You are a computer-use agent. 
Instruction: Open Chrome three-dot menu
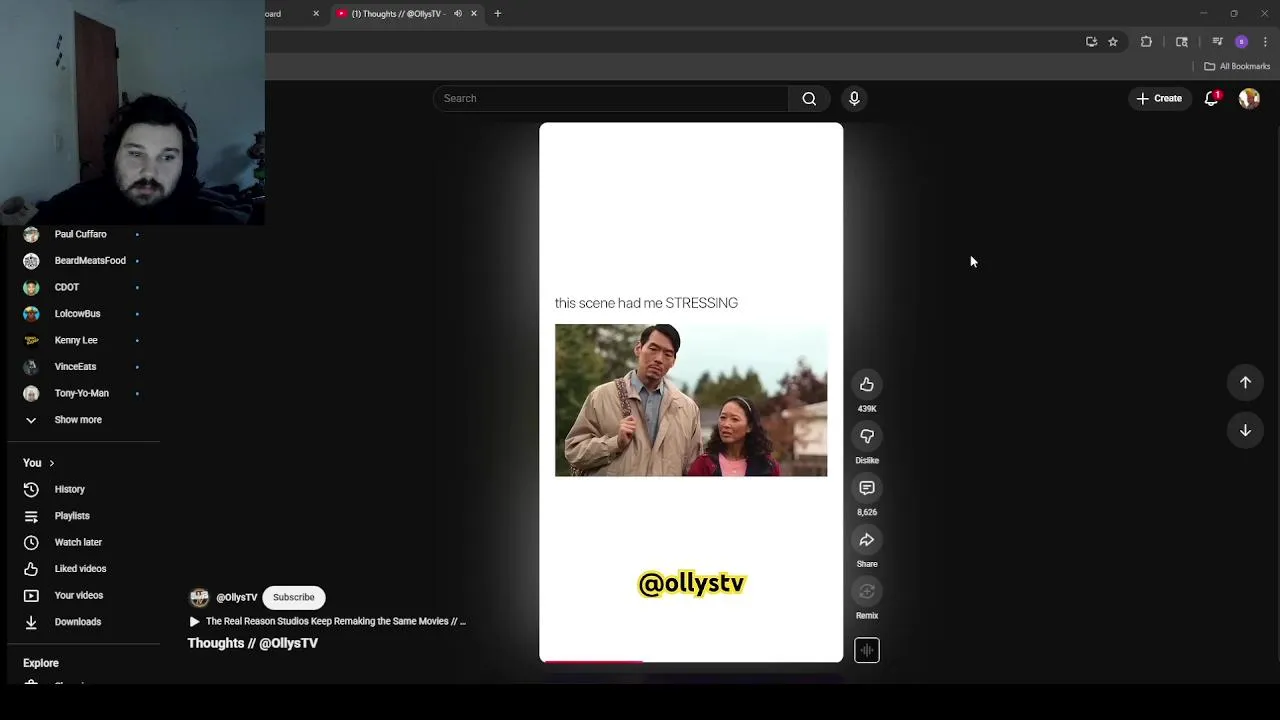[1265, 42]
